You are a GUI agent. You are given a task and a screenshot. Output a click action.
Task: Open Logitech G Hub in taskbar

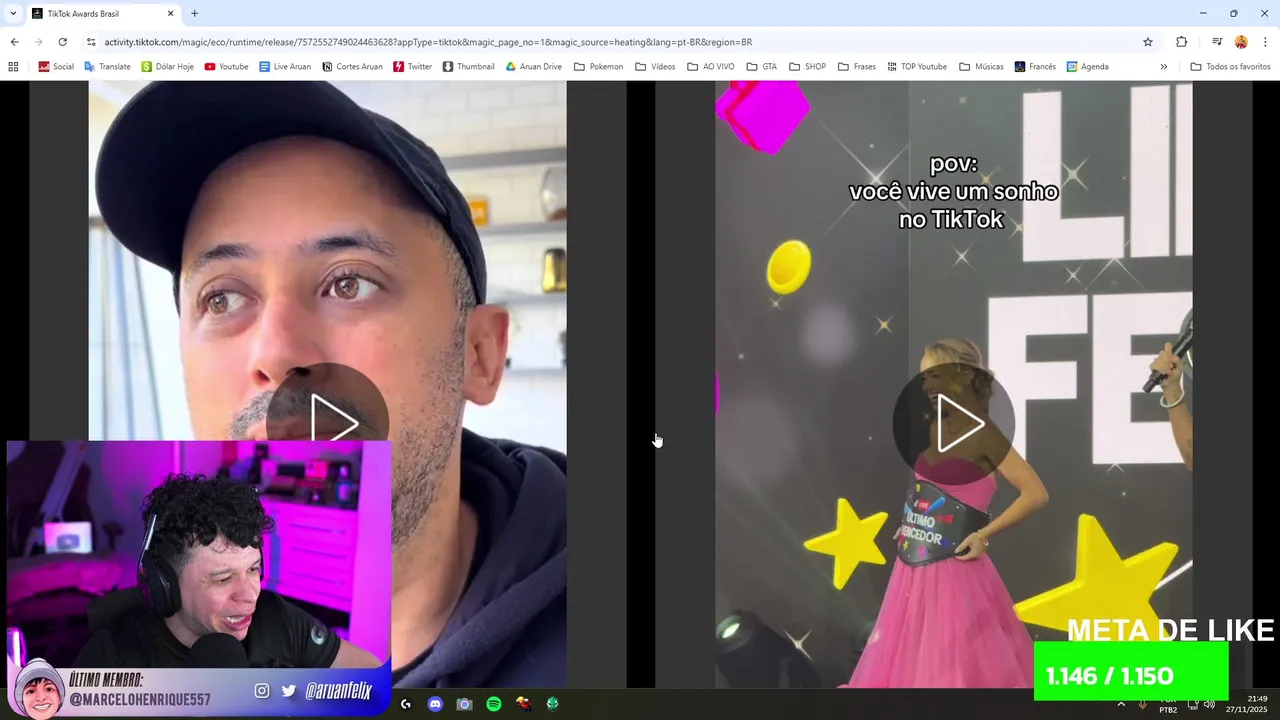pyautogui.click(x=405, y=704)
